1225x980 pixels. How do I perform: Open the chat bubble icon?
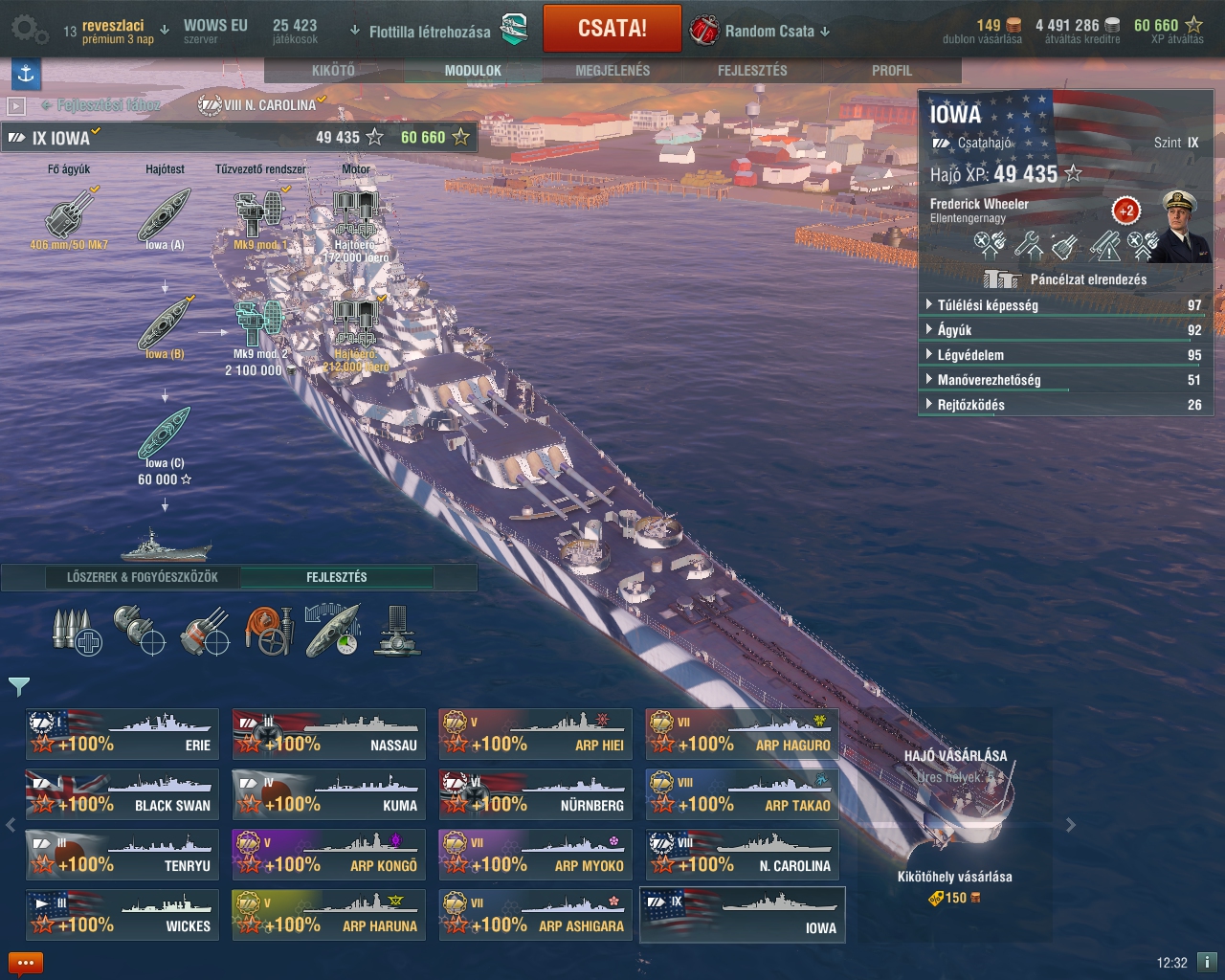coord(26,963)
